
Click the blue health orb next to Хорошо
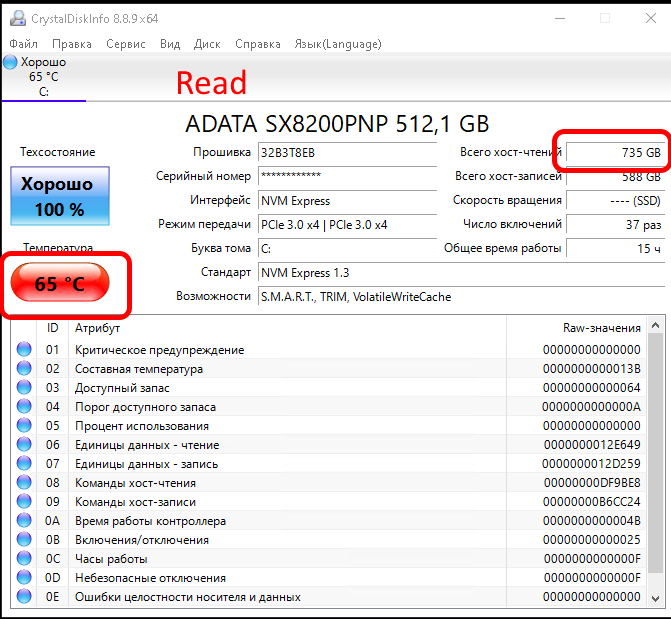[x=10, y=62]
